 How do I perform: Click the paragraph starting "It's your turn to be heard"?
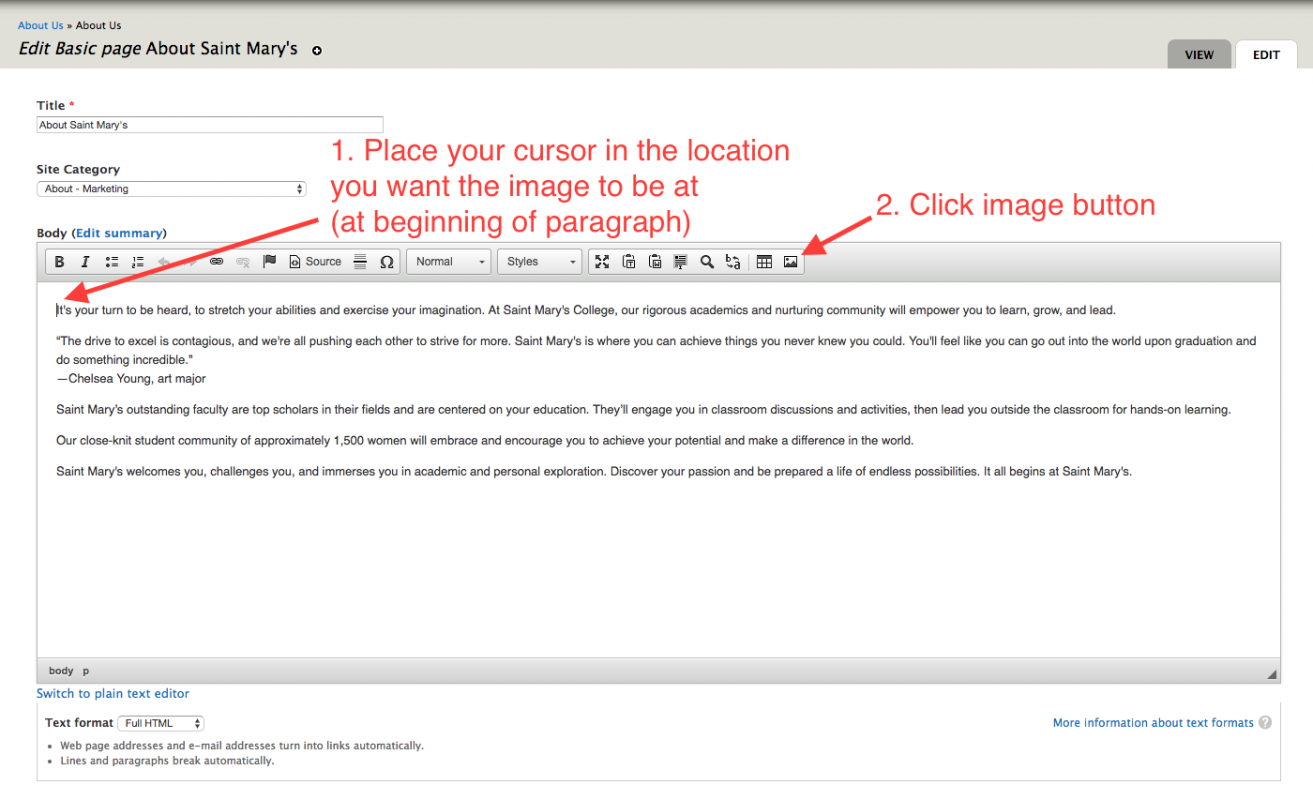coord(586,310)
